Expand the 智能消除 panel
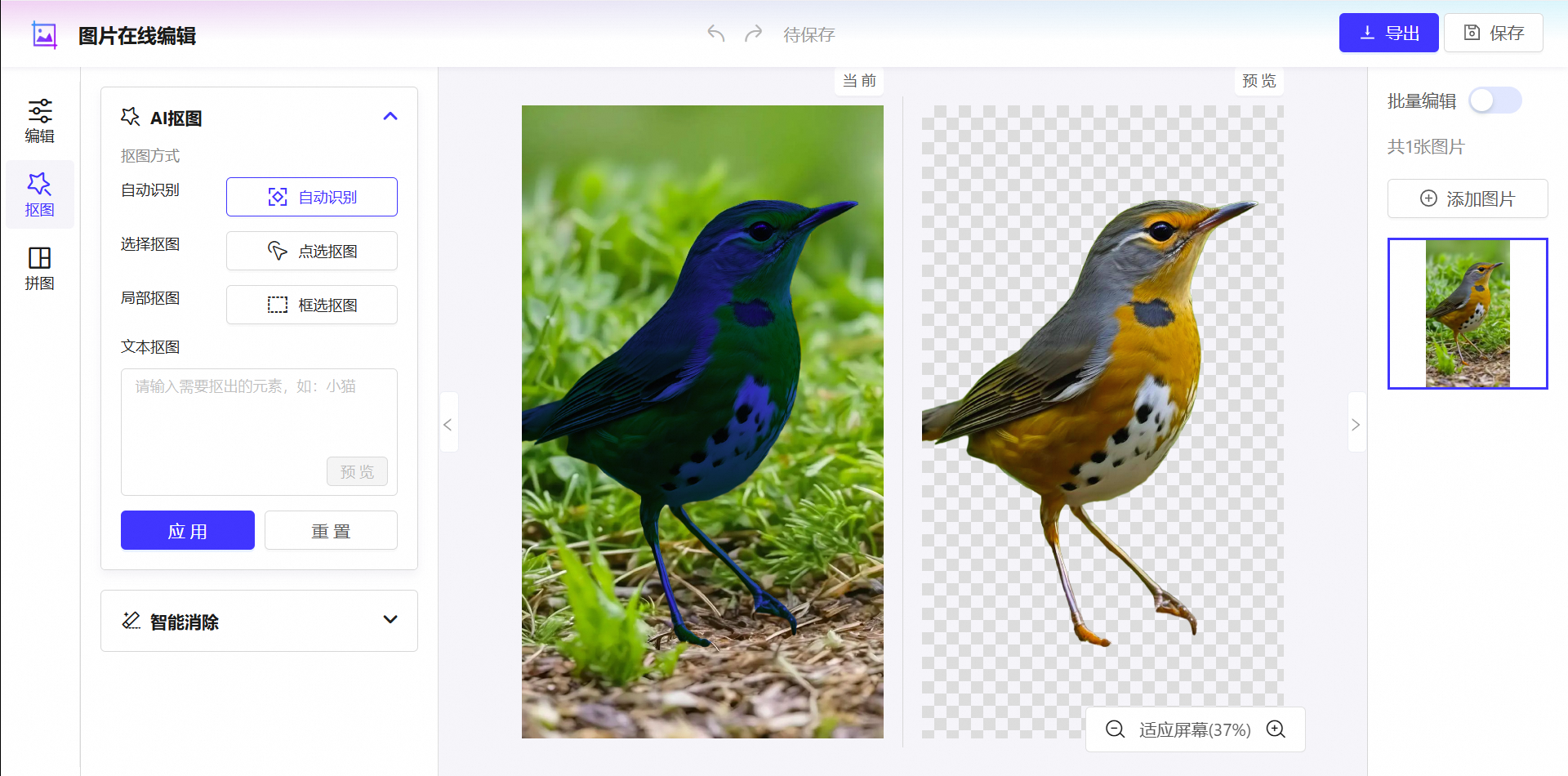The image size is (1568, 776). [390, 620]
